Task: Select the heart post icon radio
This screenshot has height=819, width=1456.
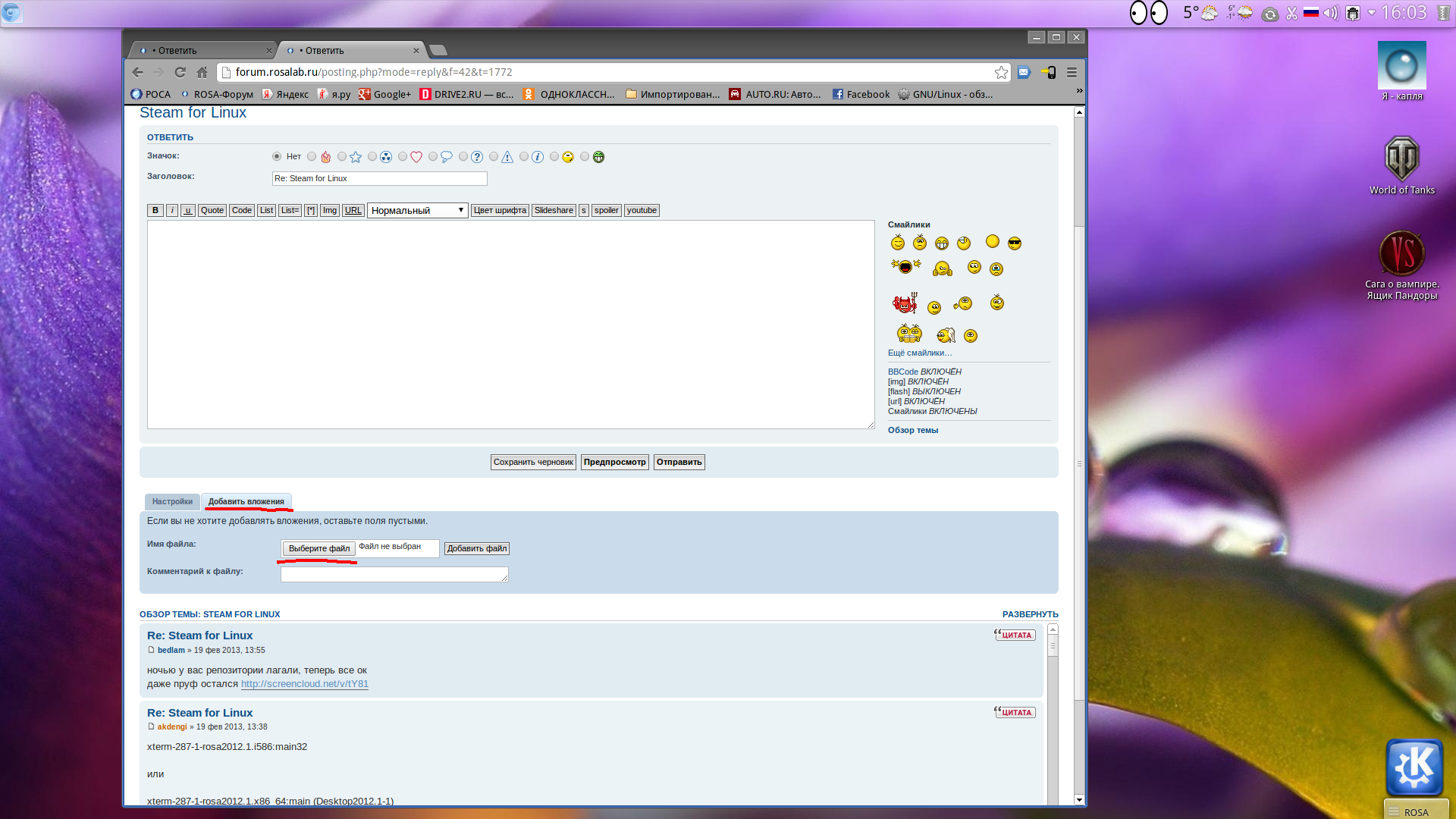Action: [x=403, y=157]
